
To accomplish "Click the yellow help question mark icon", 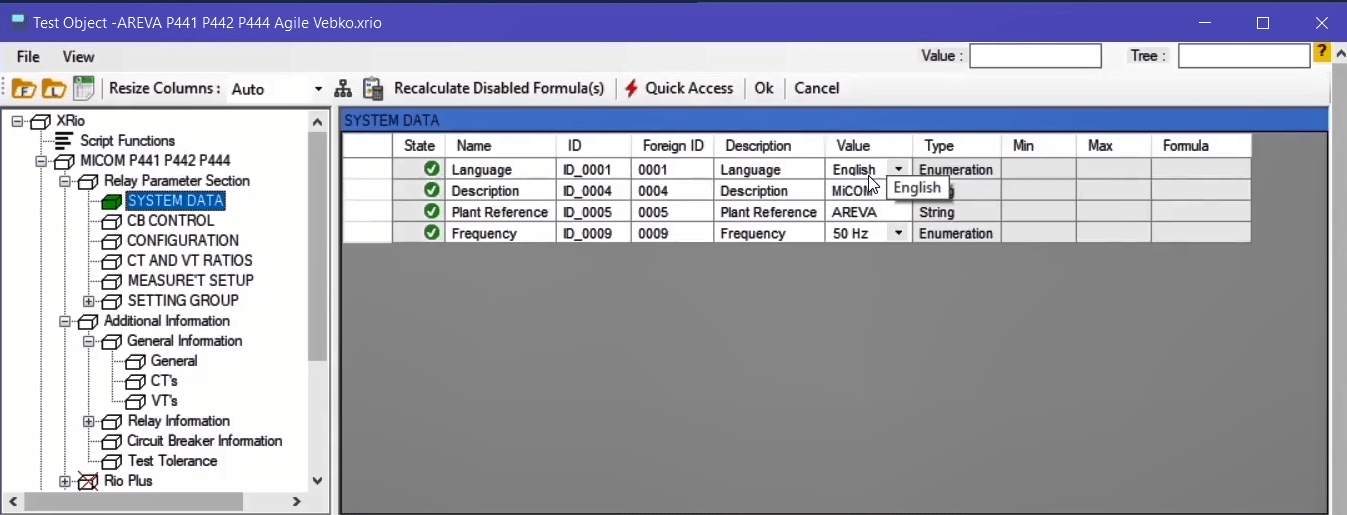I will pyautogui.click(x=1322, y=53).
